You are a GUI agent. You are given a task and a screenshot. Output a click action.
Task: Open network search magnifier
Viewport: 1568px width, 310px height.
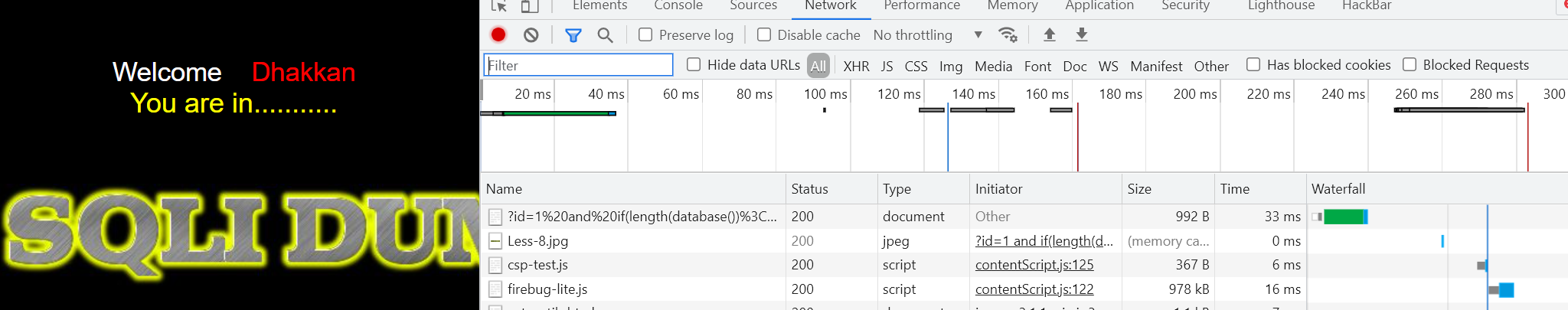point(605,34)
